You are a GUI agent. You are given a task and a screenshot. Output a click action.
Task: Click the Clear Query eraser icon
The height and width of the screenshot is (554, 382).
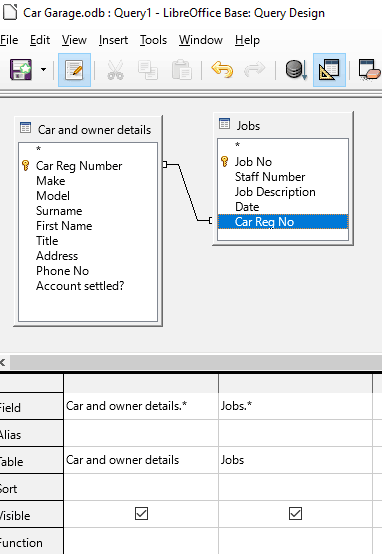(x=369, y=70)
